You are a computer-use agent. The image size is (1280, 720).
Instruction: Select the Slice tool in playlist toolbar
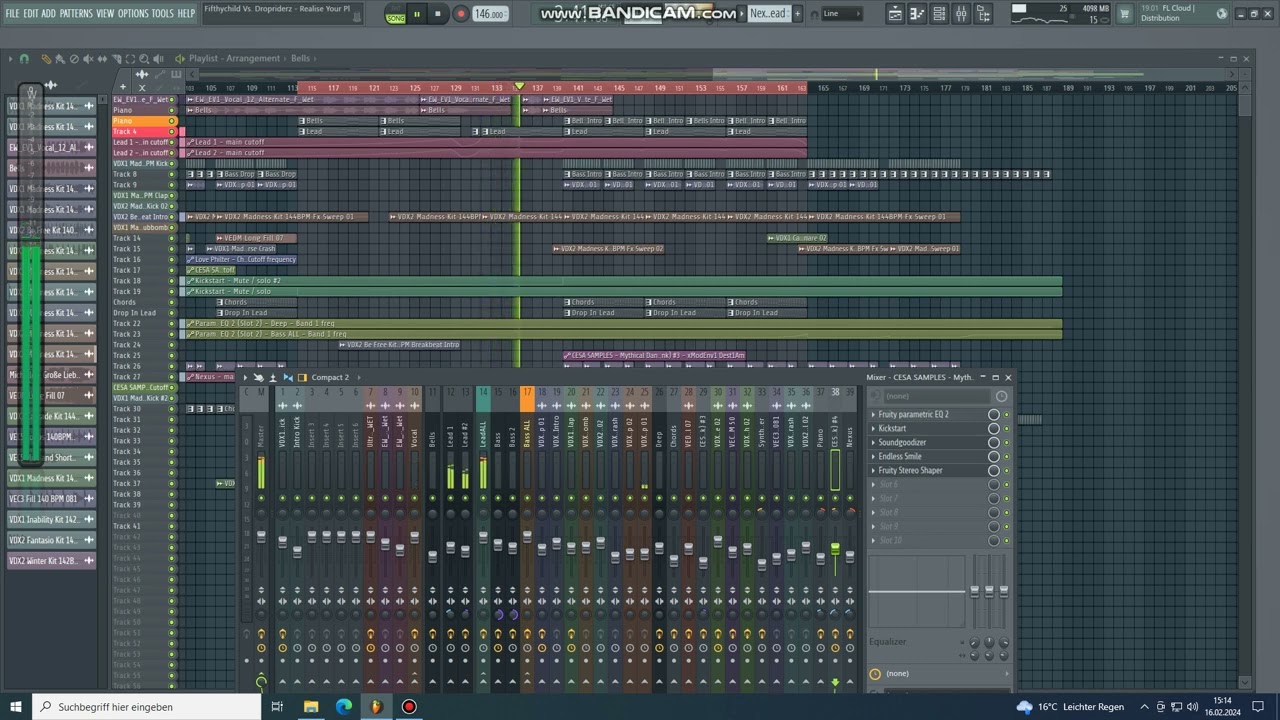116,59
